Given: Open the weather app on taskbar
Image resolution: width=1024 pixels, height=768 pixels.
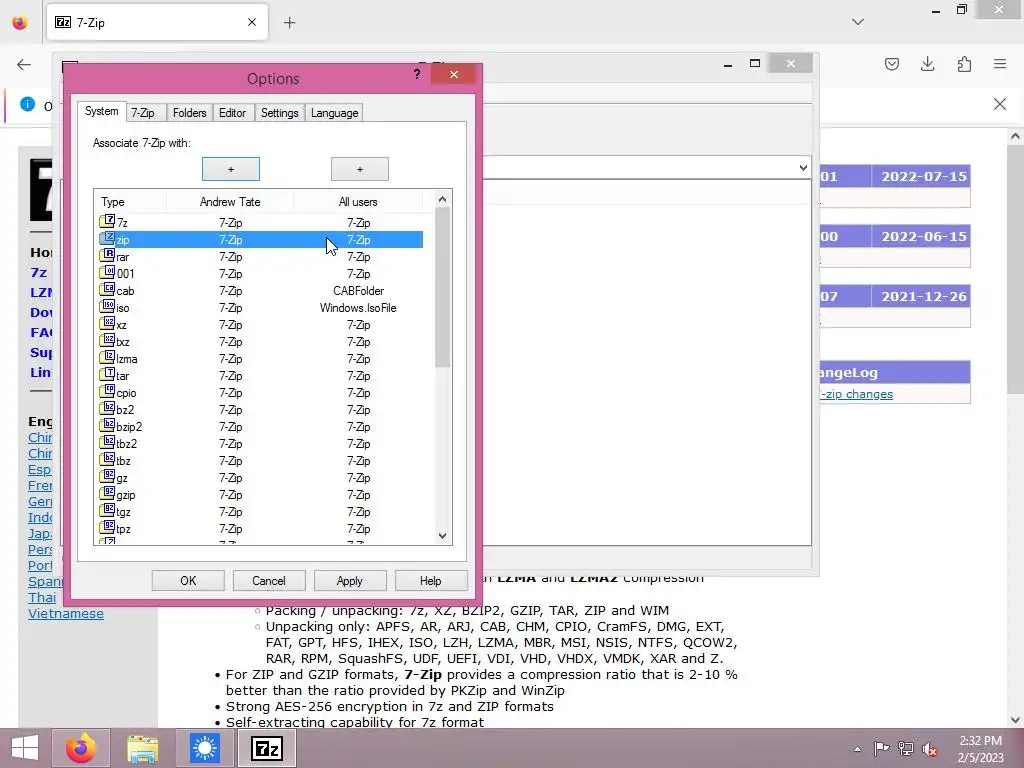Looking at the screenshot, I should pos(204,748).
